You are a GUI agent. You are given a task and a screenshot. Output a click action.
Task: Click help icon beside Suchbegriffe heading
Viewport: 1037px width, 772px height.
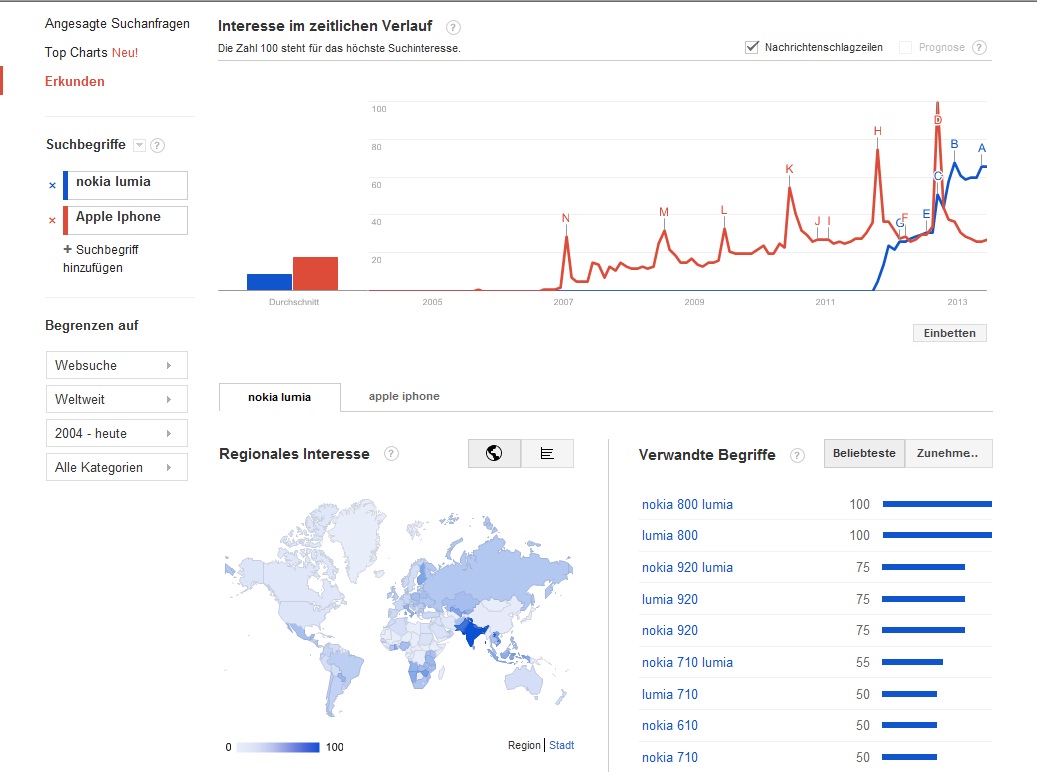157,146
